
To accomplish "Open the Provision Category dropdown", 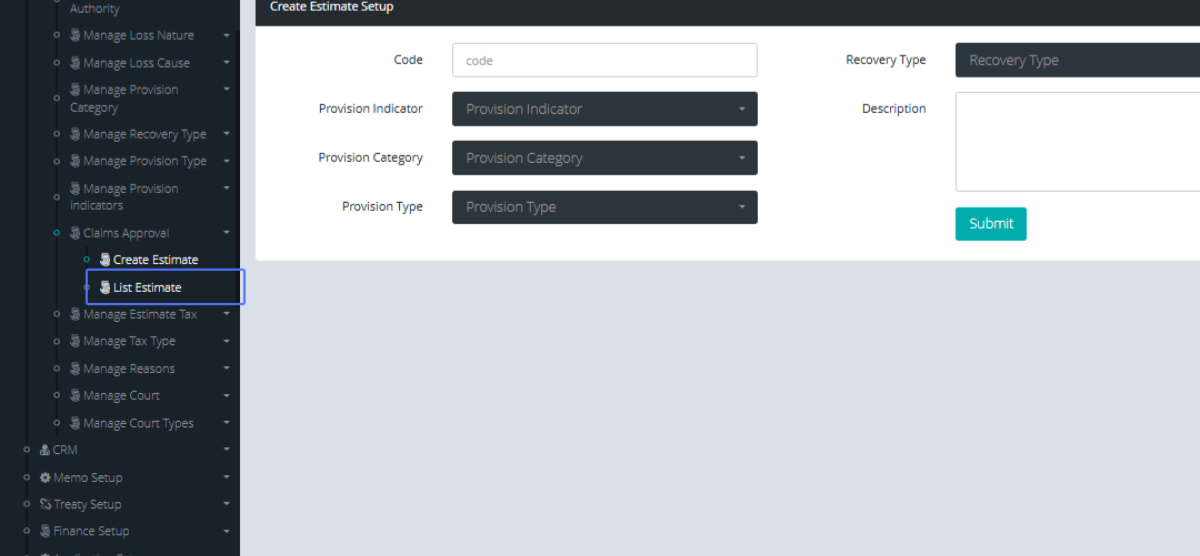I will (604, 158).
